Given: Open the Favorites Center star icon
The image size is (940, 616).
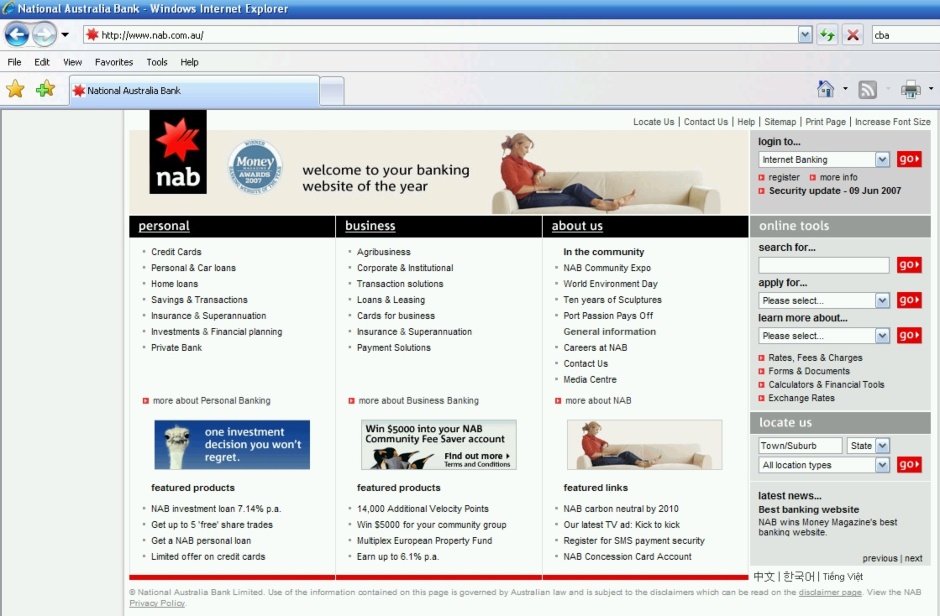Looking at the screenshot, I should [x=15, y=89].
